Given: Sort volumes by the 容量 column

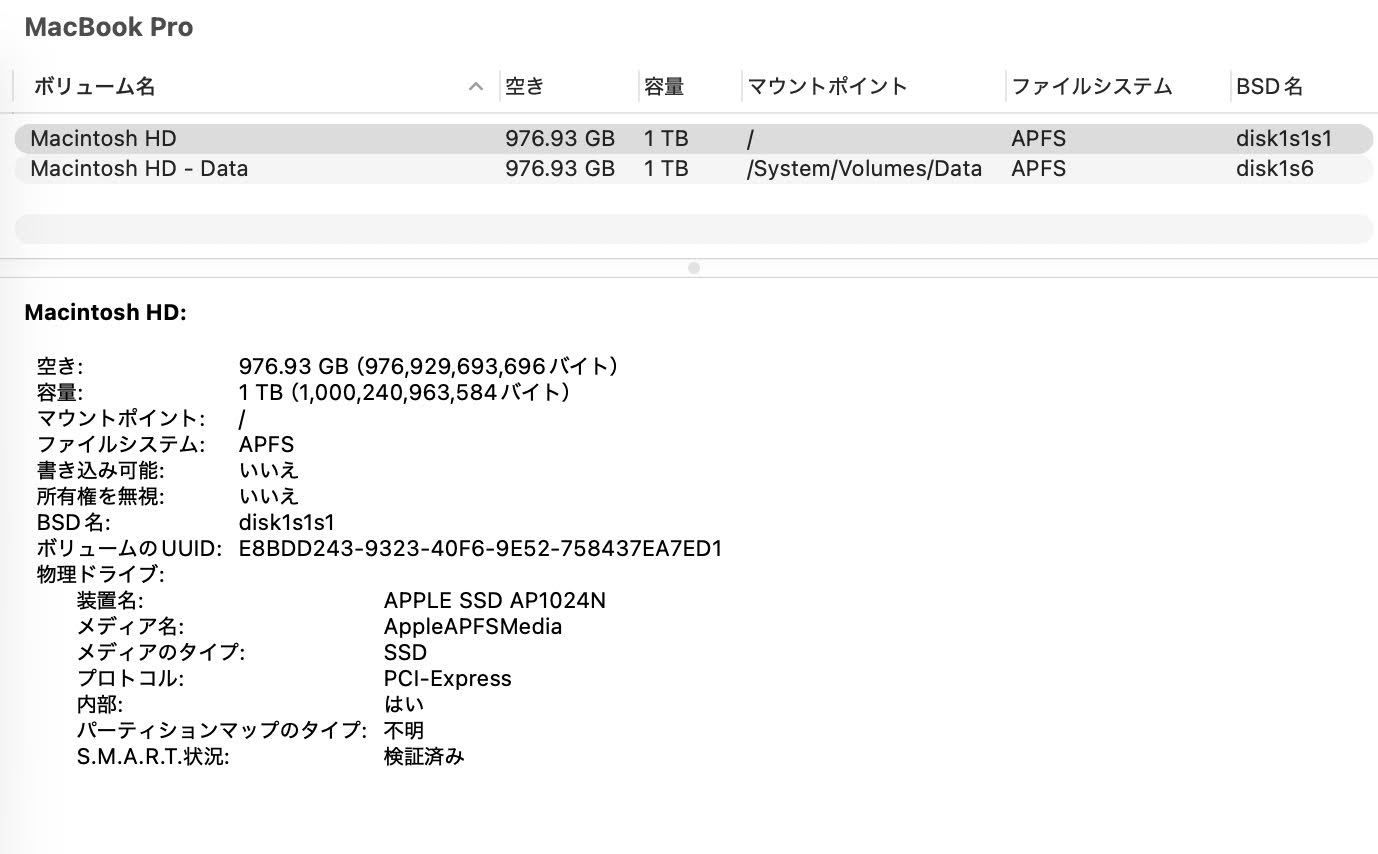Looking at the screenshot, I should [664, 87].
